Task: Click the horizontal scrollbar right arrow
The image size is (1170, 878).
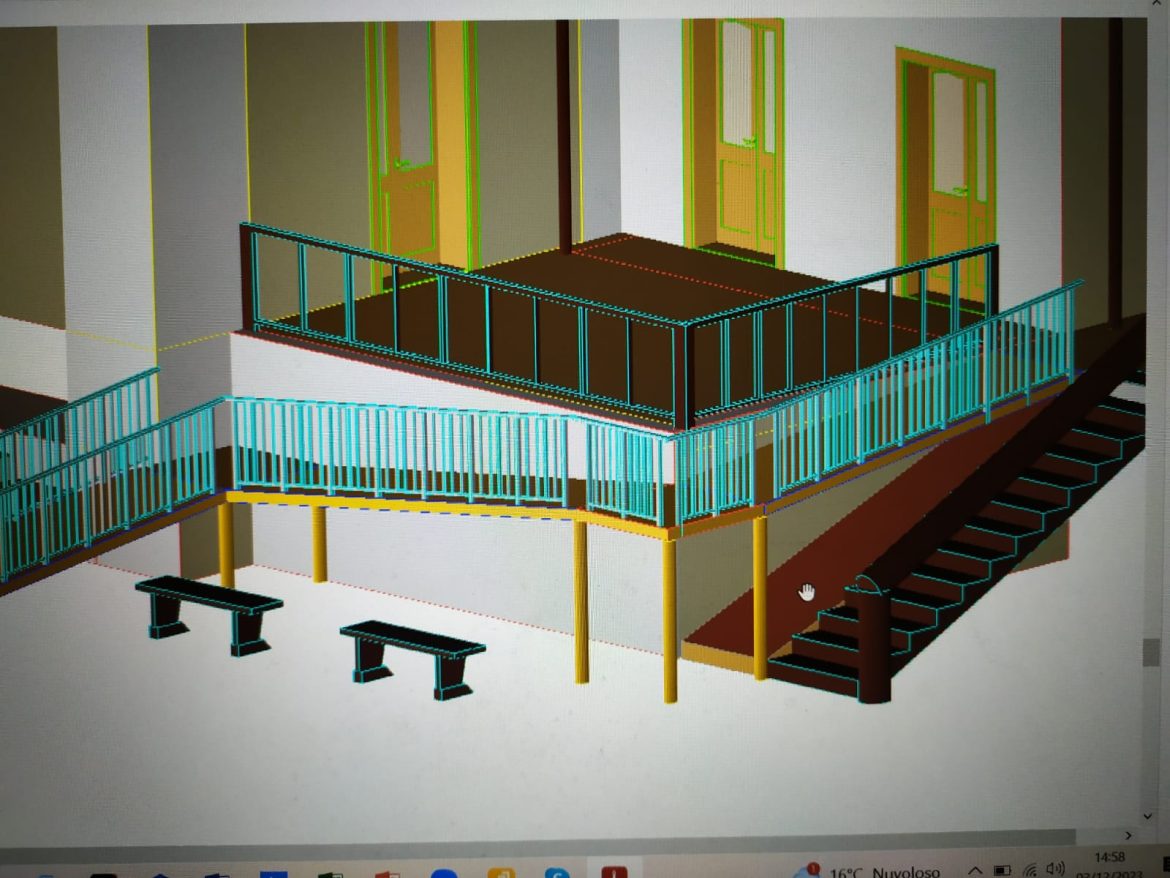Action: (x=1129, y=835)
